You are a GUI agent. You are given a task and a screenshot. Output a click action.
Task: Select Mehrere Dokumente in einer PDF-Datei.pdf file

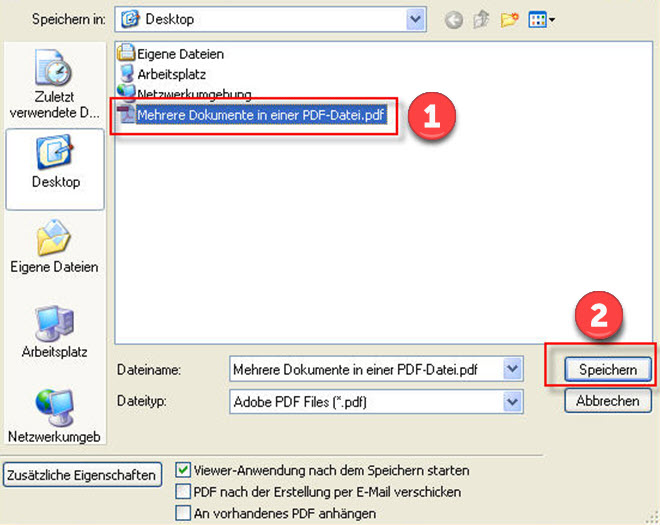pos(252,115)
